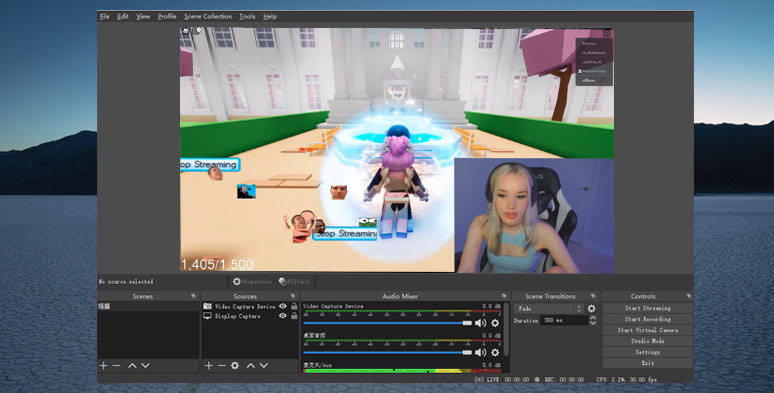Open audio settings gear for Video Capture Device
The image size is (774, 393).
495,323
